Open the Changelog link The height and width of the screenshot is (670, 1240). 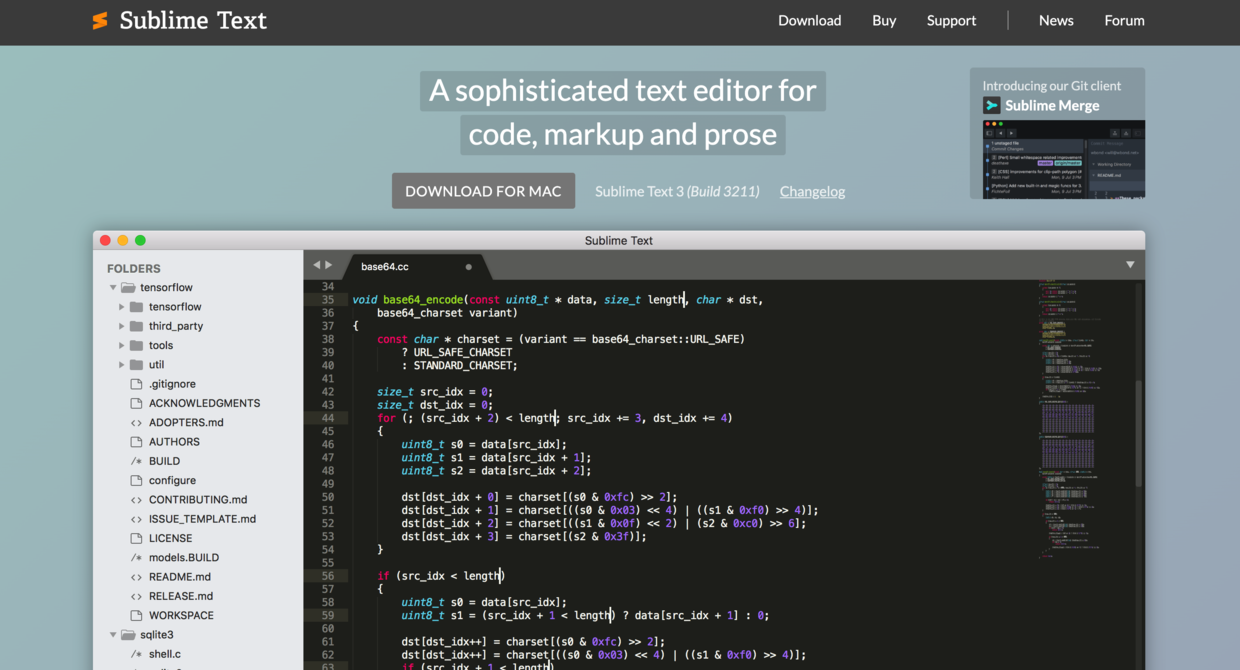812,191
